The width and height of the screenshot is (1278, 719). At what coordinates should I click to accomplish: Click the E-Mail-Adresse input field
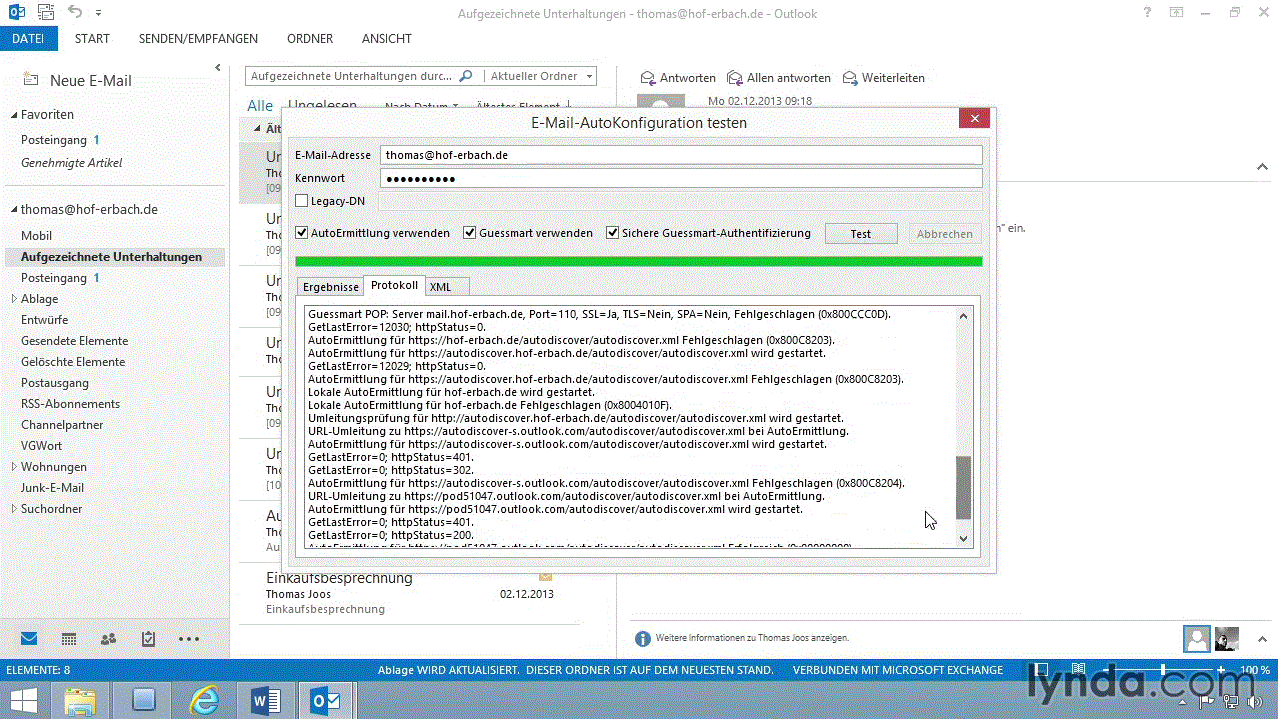pos(681,155)
